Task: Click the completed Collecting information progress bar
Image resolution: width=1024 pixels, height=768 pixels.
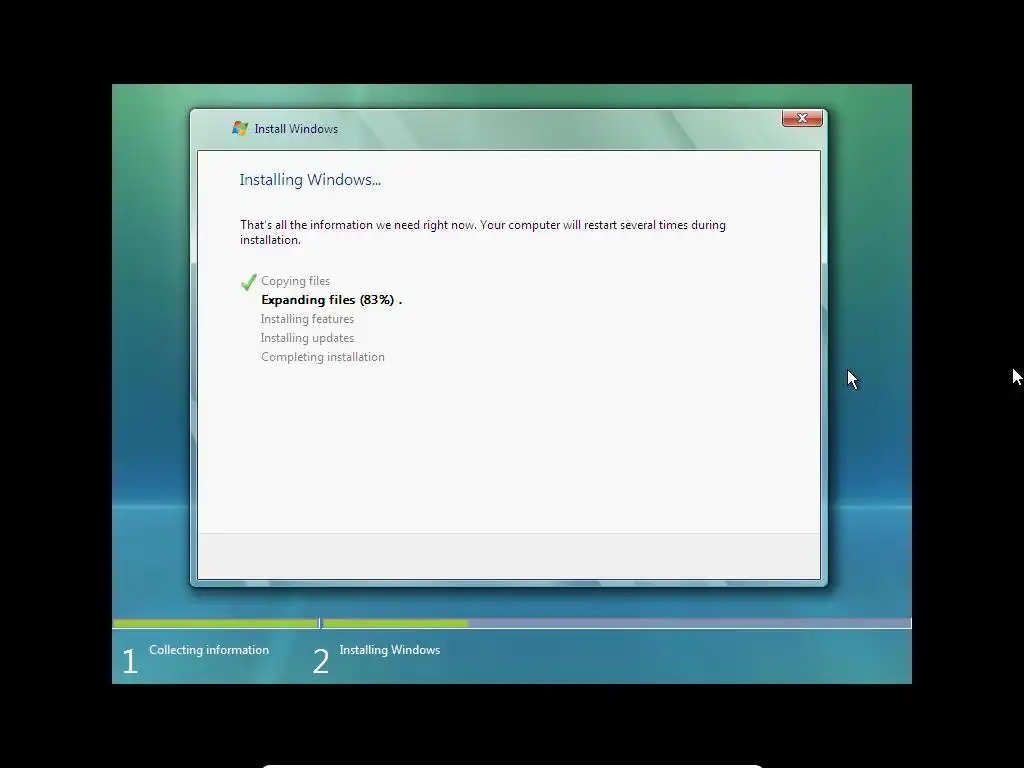Action: (216, 624)
